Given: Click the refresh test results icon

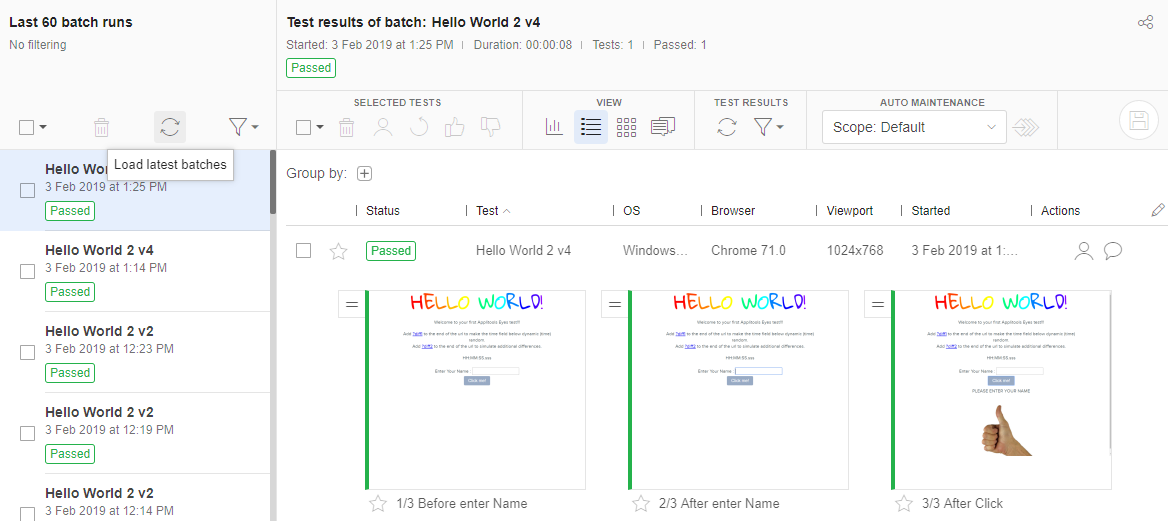Looking at the screenshot, I should pos(727,127).
